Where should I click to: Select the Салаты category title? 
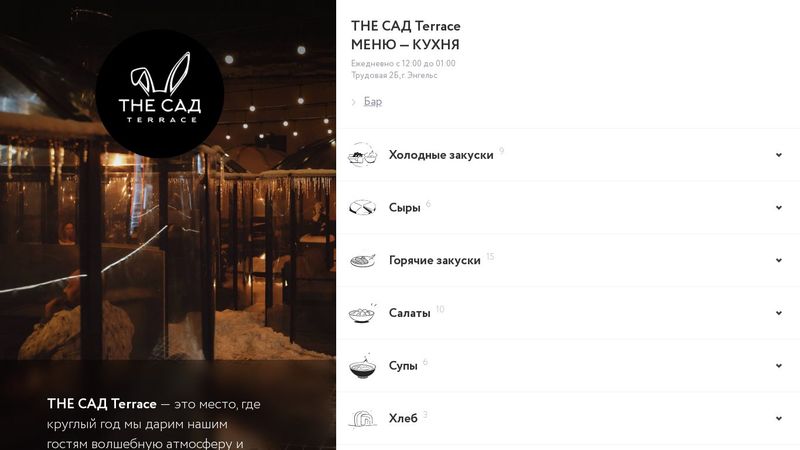[410, 313]
